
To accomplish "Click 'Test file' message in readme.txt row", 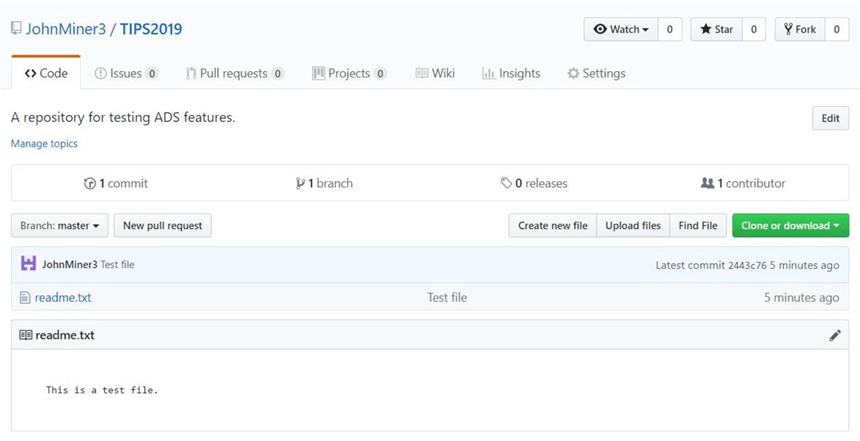I will [x=447, y=297].
